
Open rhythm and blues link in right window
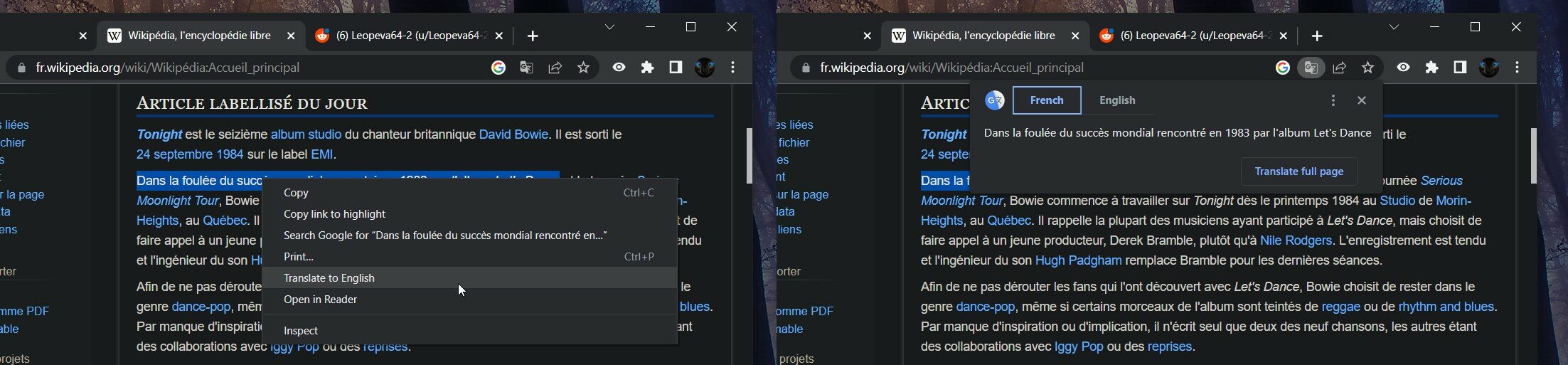coord(1446,307)
